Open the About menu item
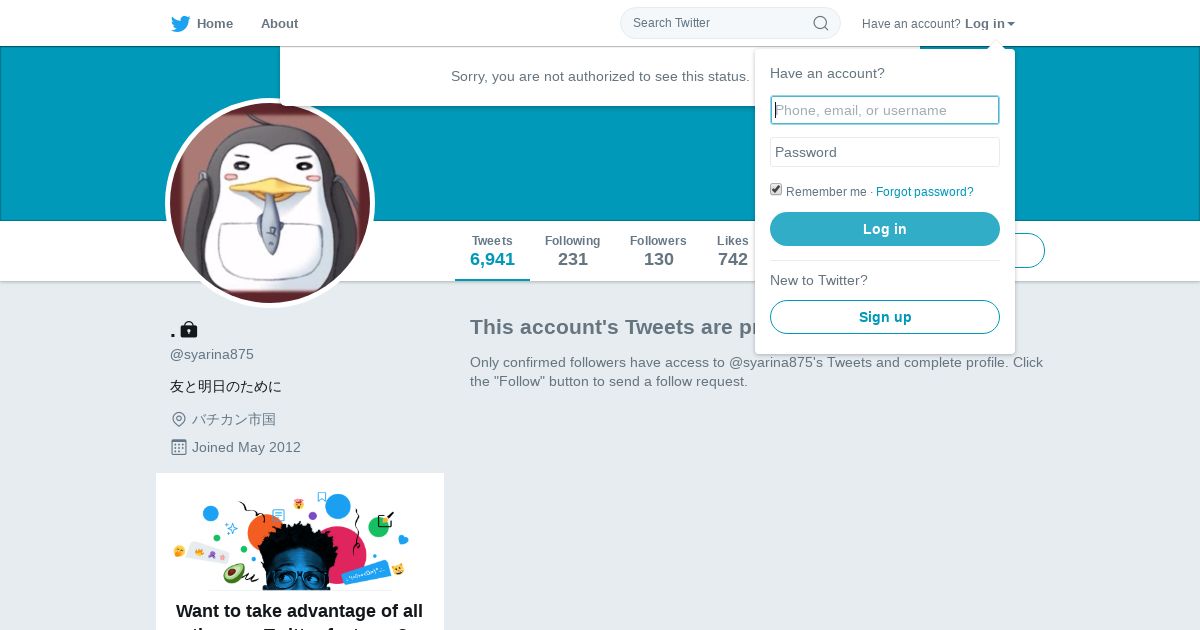Image resolution: width=1200 pixels, height=630 pixels. pyautogui.click(x=279, y=24)
